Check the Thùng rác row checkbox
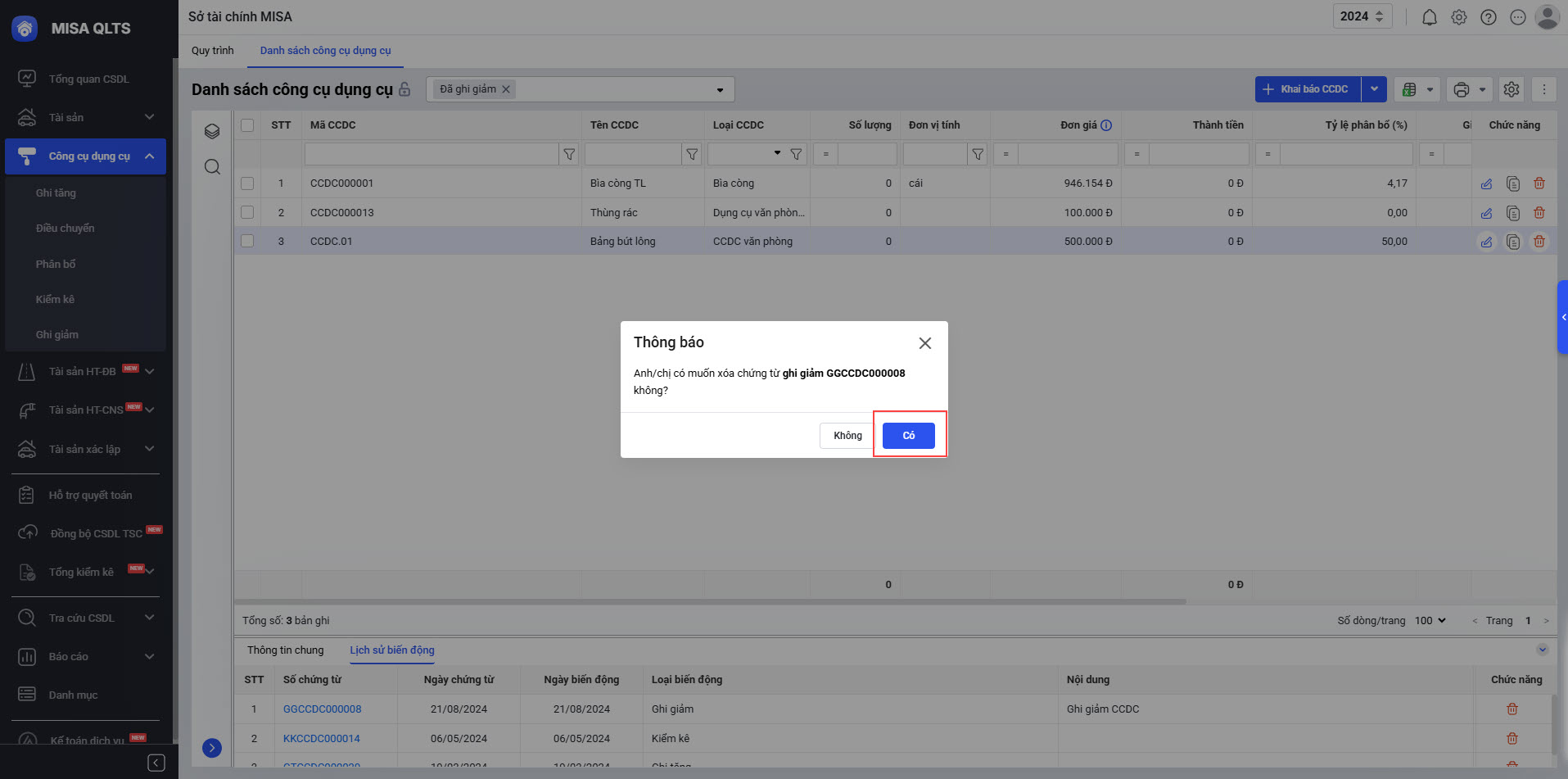This screenshot has height=779, width=1568. [247, 212]
